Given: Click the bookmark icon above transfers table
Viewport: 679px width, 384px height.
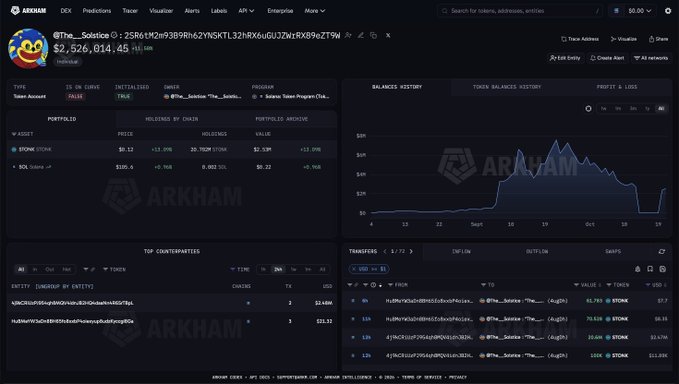Looking at the screenshot, I should [650, 269].
